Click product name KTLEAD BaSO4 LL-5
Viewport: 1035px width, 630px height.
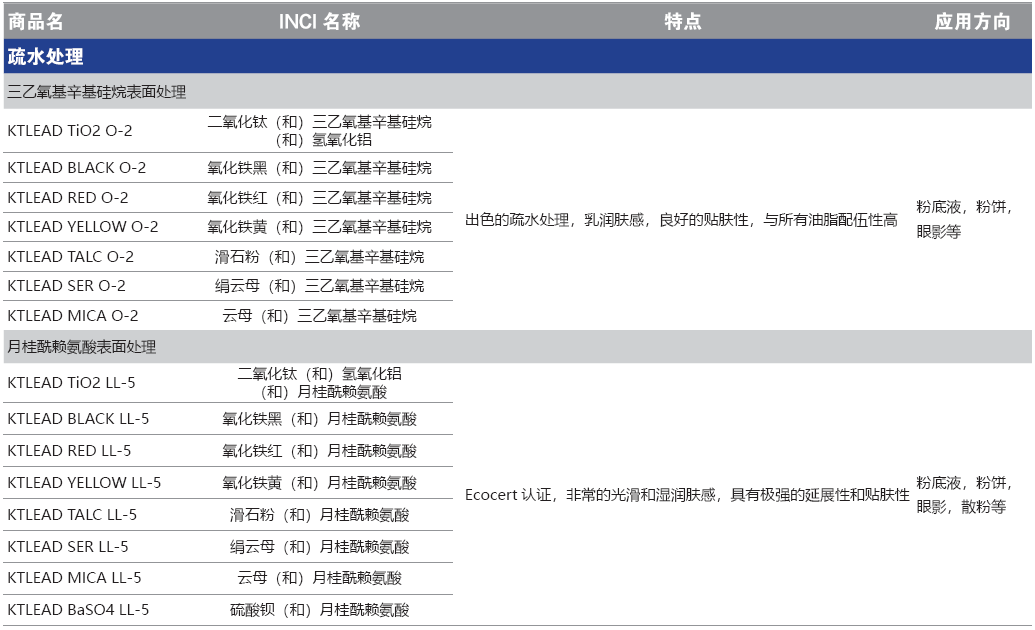[x=79, y=610]
